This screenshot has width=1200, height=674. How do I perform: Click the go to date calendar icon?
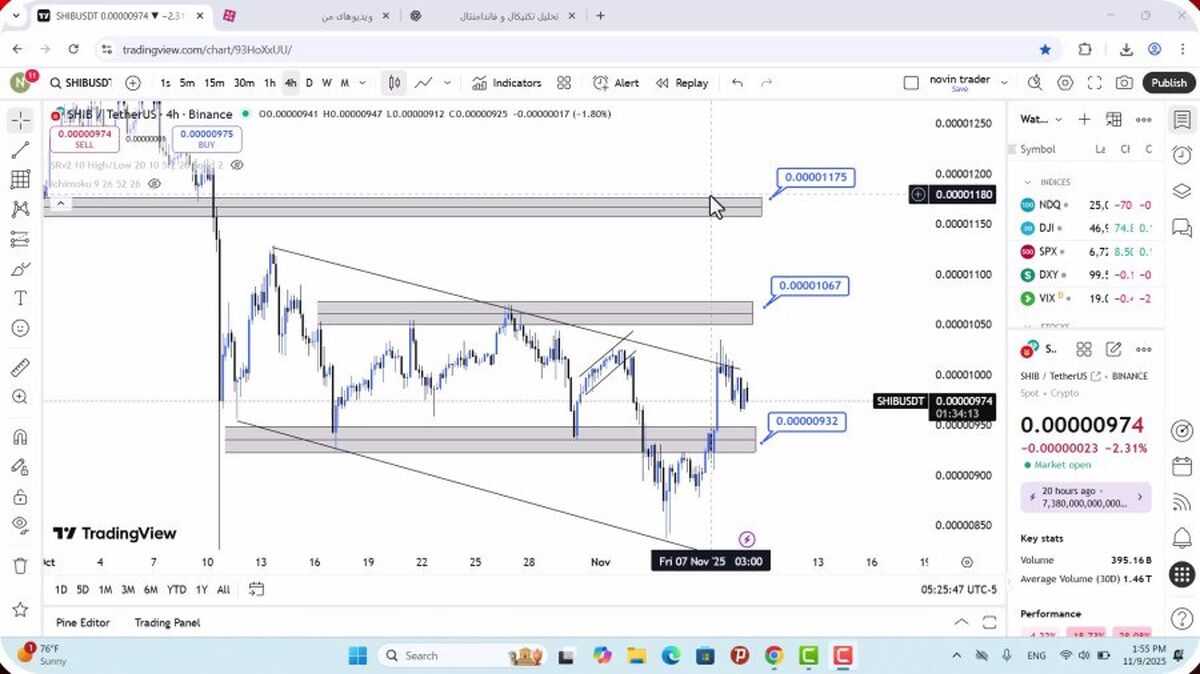(x=257, y=589)
